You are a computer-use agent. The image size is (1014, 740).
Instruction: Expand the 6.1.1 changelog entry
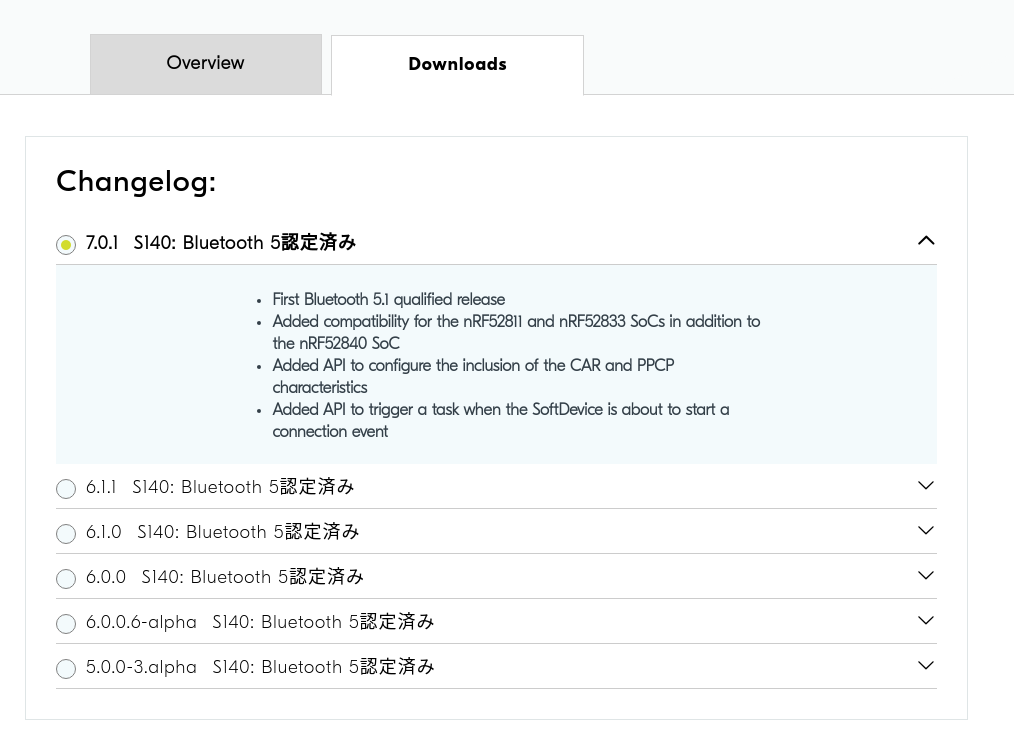[x=925, y=486]
